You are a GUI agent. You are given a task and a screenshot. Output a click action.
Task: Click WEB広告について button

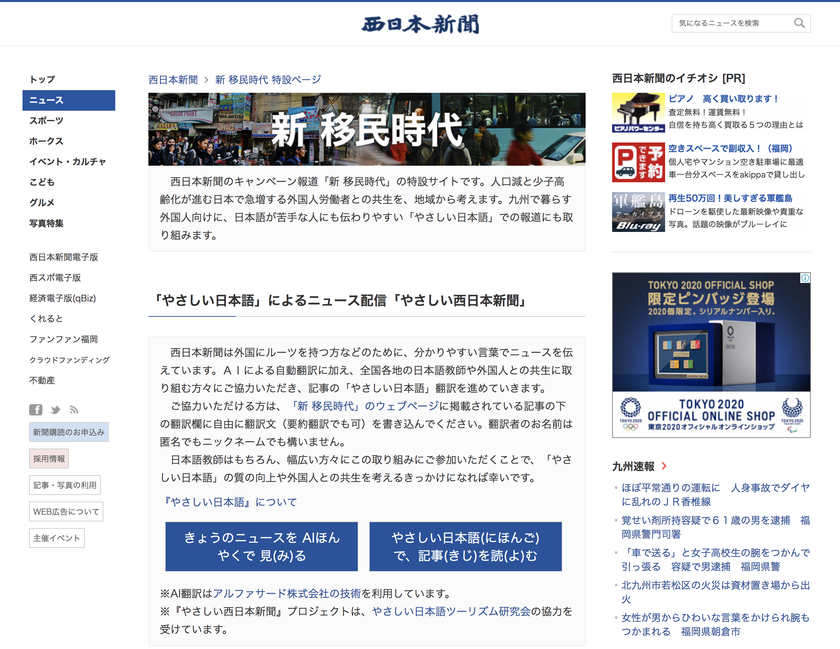click(66, 511)
